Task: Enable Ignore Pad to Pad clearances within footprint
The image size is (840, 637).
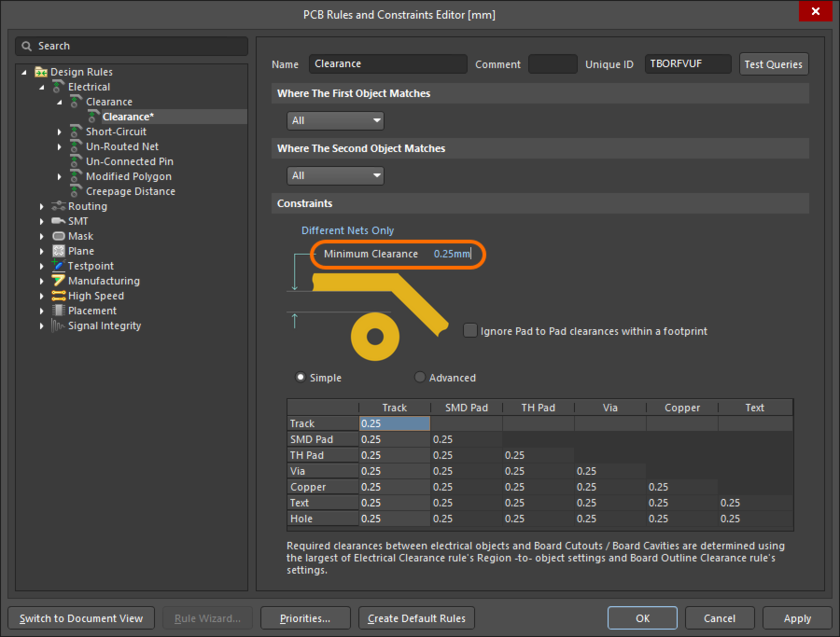Action: coord(470,330)
